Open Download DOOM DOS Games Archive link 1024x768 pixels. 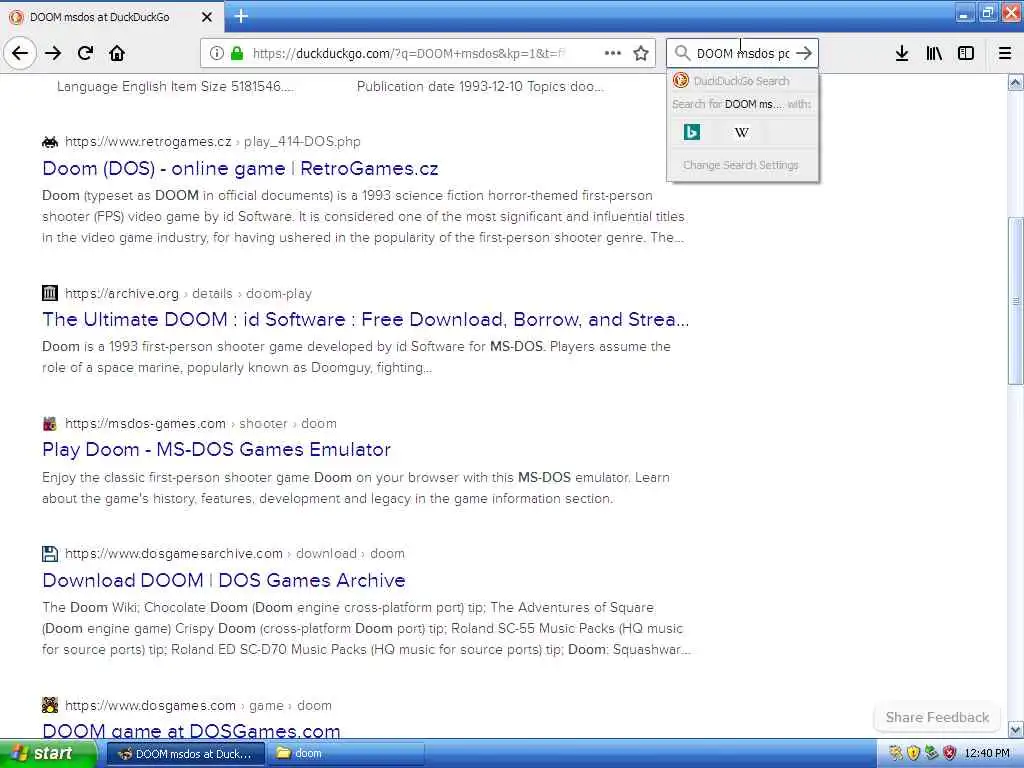click(223, 580)
